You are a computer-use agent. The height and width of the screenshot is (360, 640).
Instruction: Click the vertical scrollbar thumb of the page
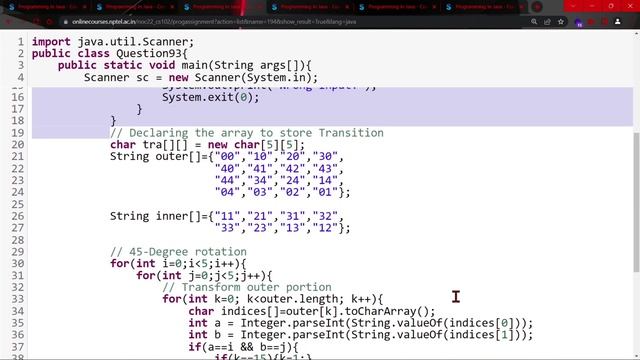coord(636,202)
